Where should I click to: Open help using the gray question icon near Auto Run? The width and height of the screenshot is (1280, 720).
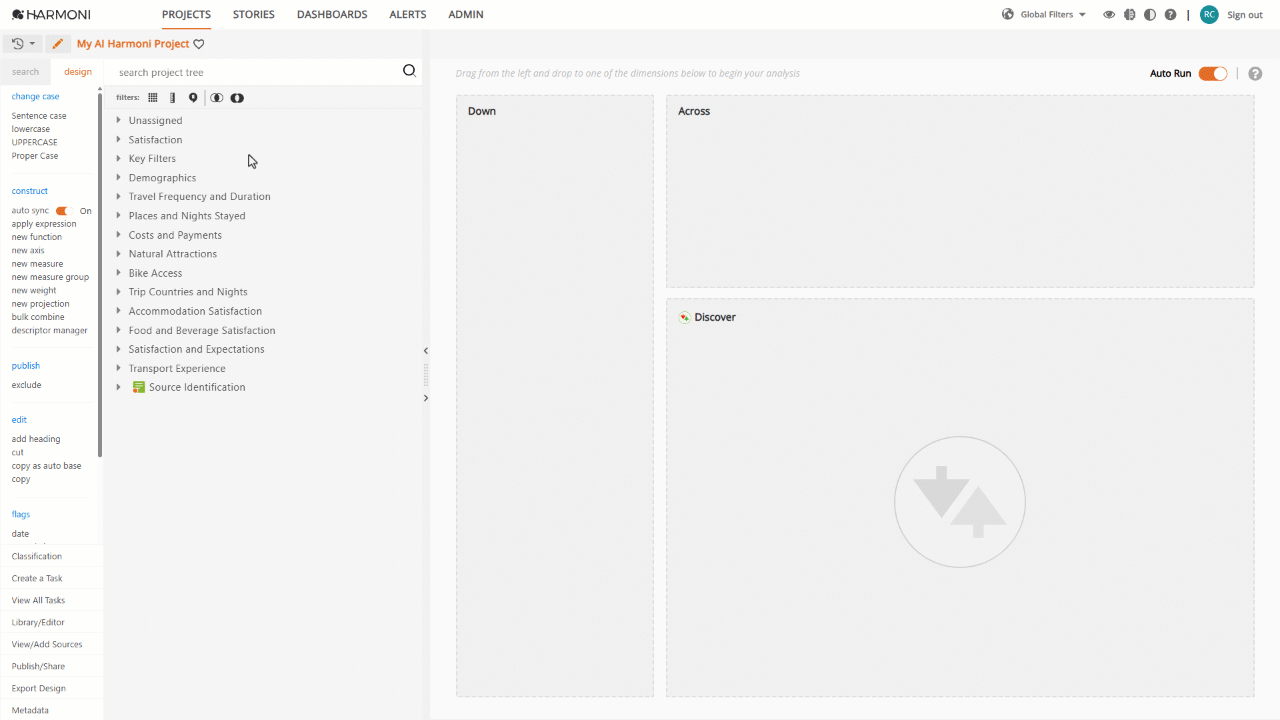coord(1255,74)
